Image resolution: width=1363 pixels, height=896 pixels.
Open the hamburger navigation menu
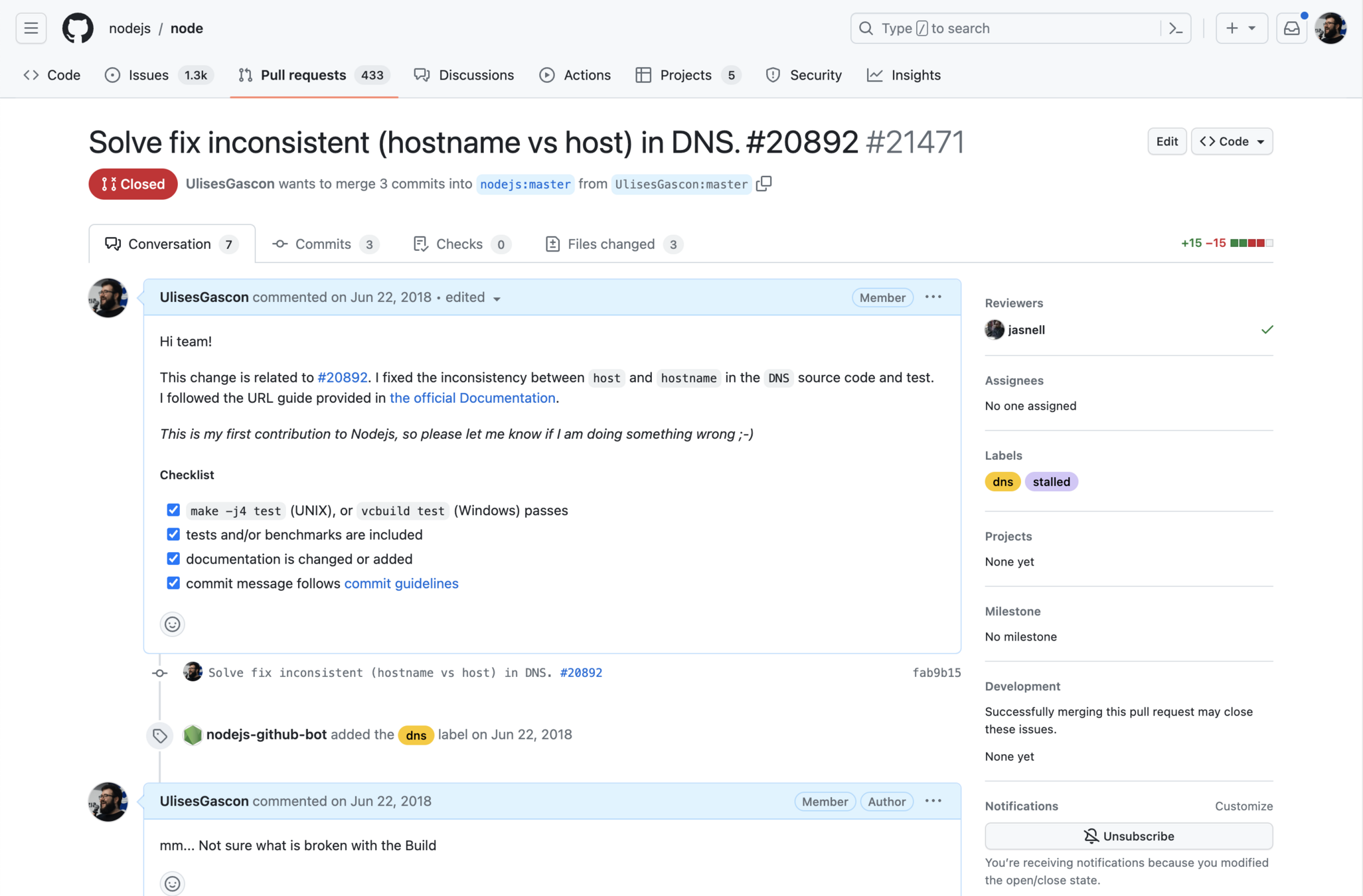point(31,29)
